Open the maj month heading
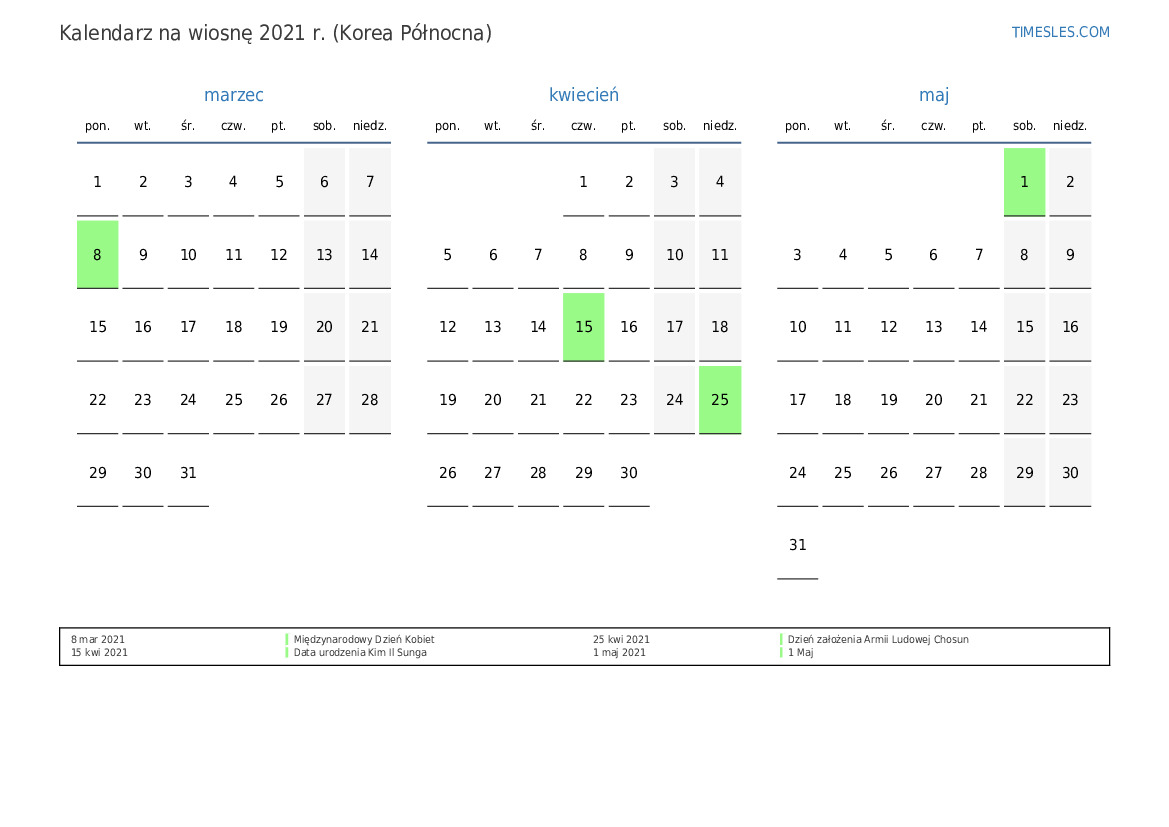 tap(933, 95)
